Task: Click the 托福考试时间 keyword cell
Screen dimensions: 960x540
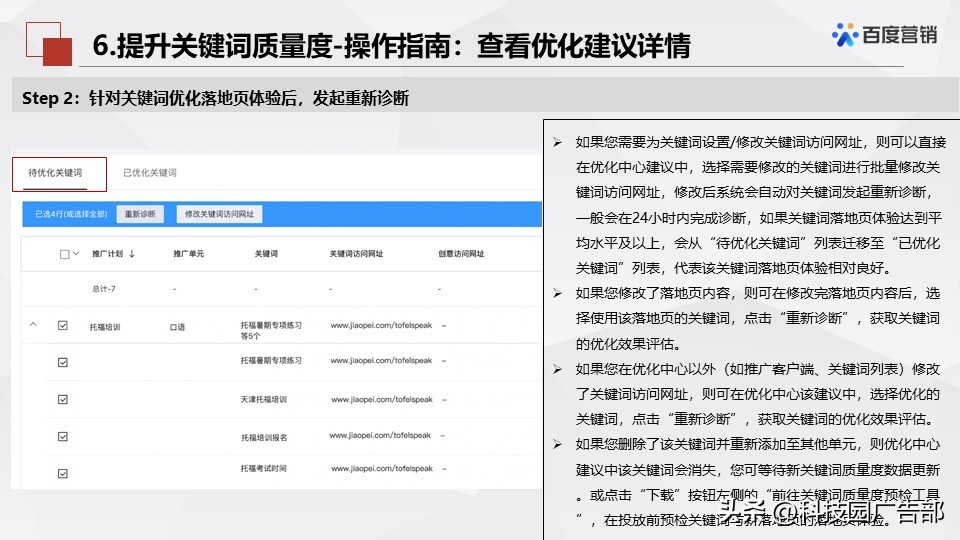Action: [263, 468]
